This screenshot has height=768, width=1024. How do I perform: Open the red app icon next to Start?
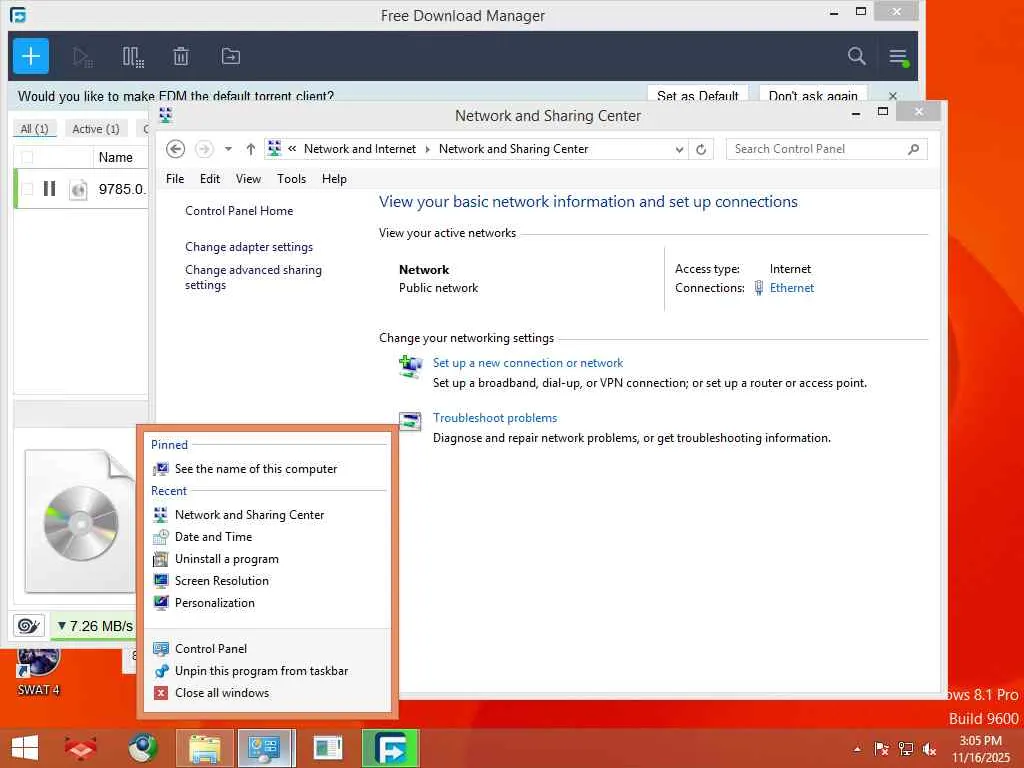pyautogui.click(x=81, y=748)
